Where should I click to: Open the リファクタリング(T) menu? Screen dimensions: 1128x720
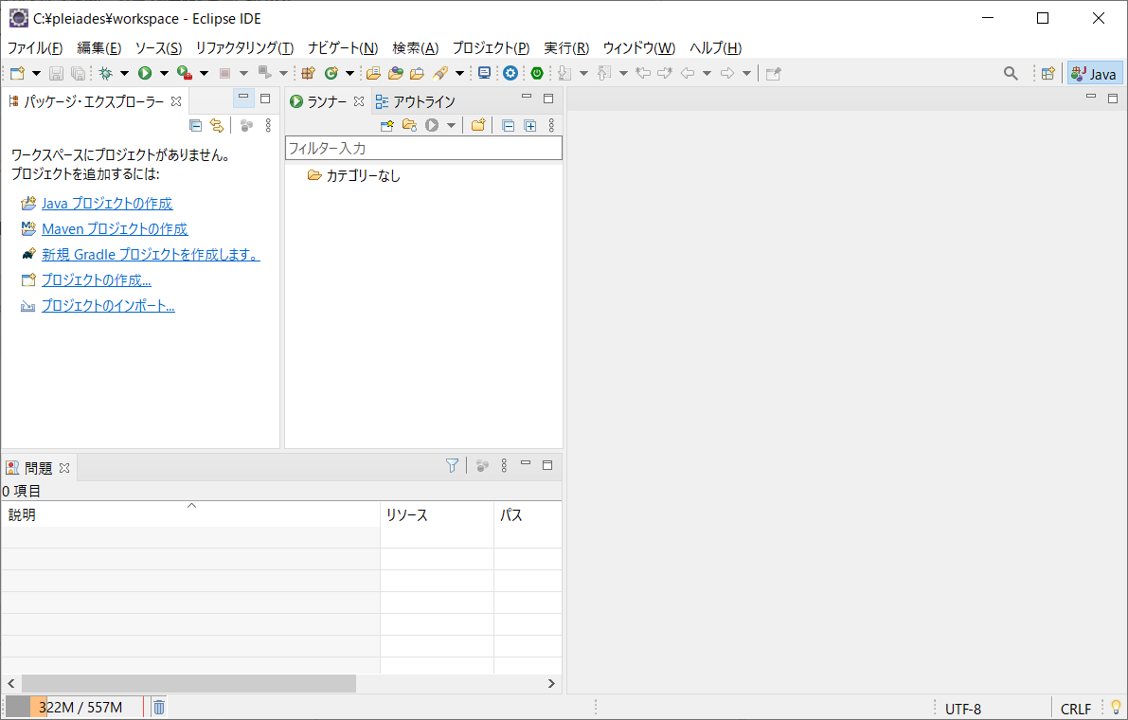[x=245, y=48]
